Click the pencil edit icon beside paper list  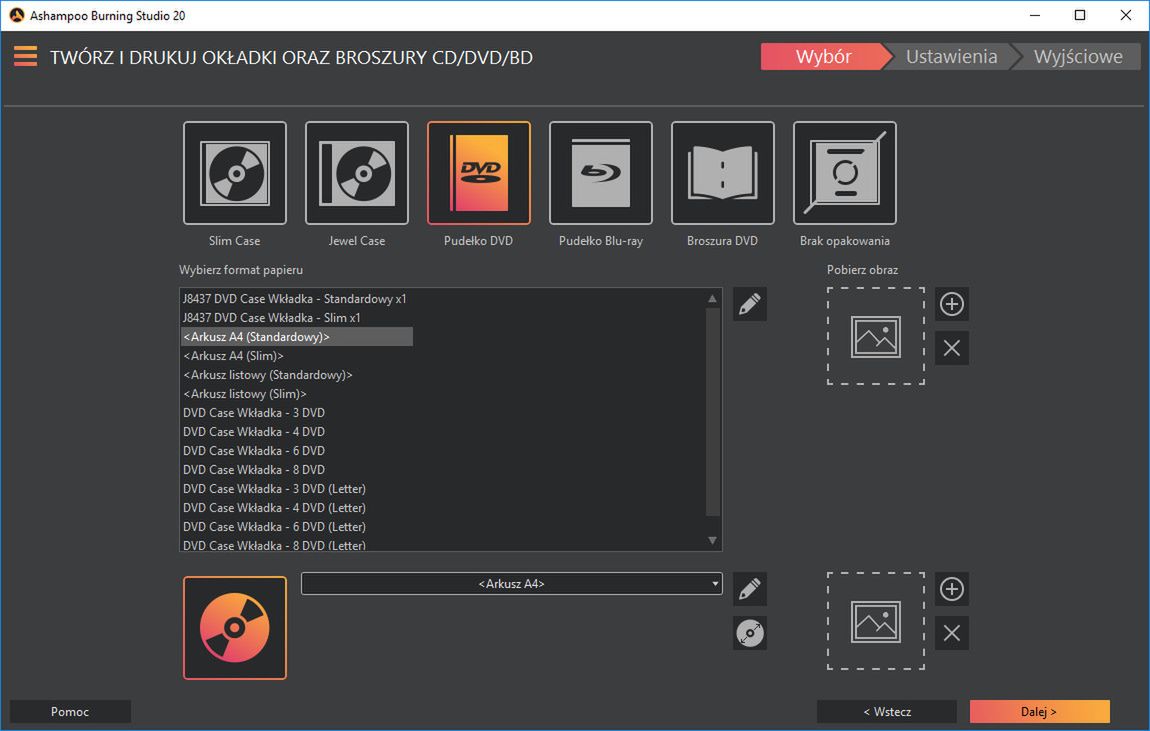[750, 304]
